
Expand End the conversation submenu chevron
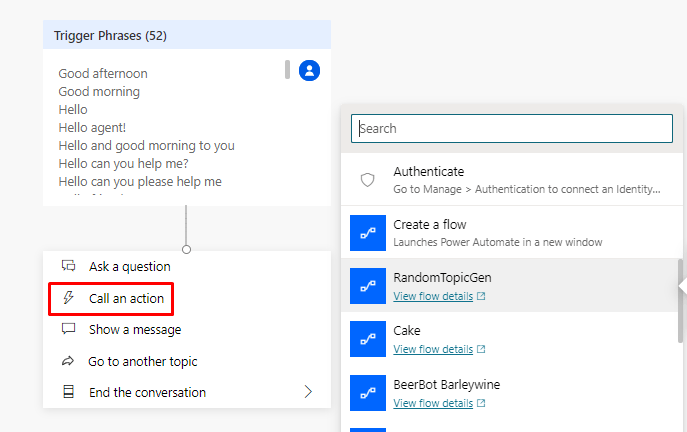308,392
